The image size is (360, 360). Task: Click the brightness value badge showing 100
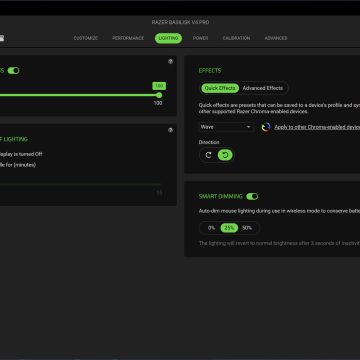159,86
